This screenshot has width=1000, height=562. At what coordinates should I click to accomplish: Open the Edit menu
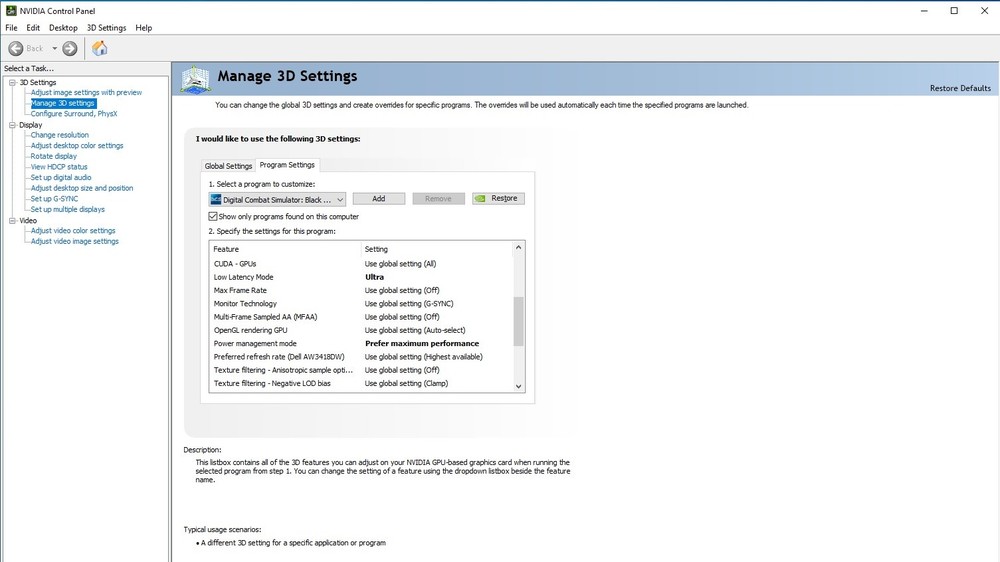[33, 28]
